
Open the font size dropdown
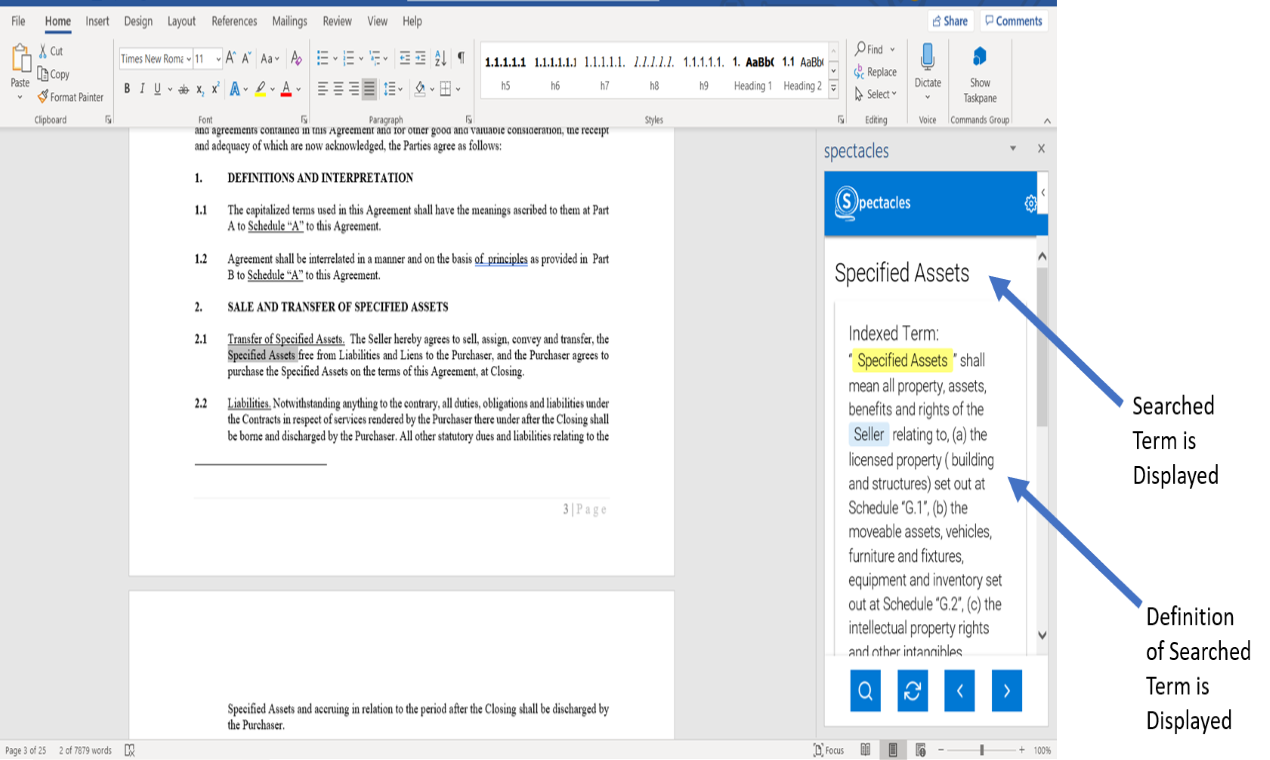tap(217, 59)
